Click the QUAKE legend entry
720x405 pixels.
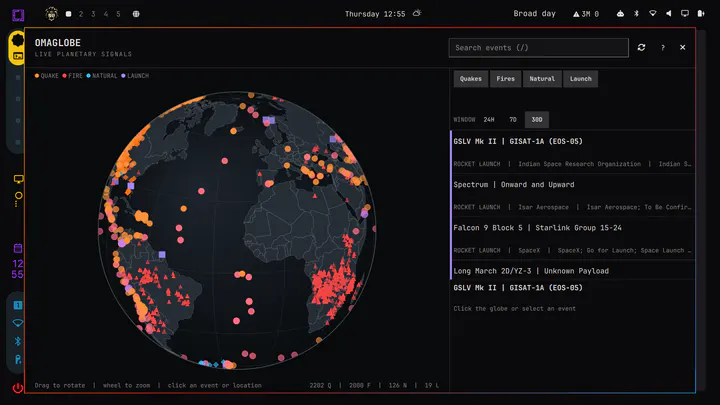tap(46, 76)
